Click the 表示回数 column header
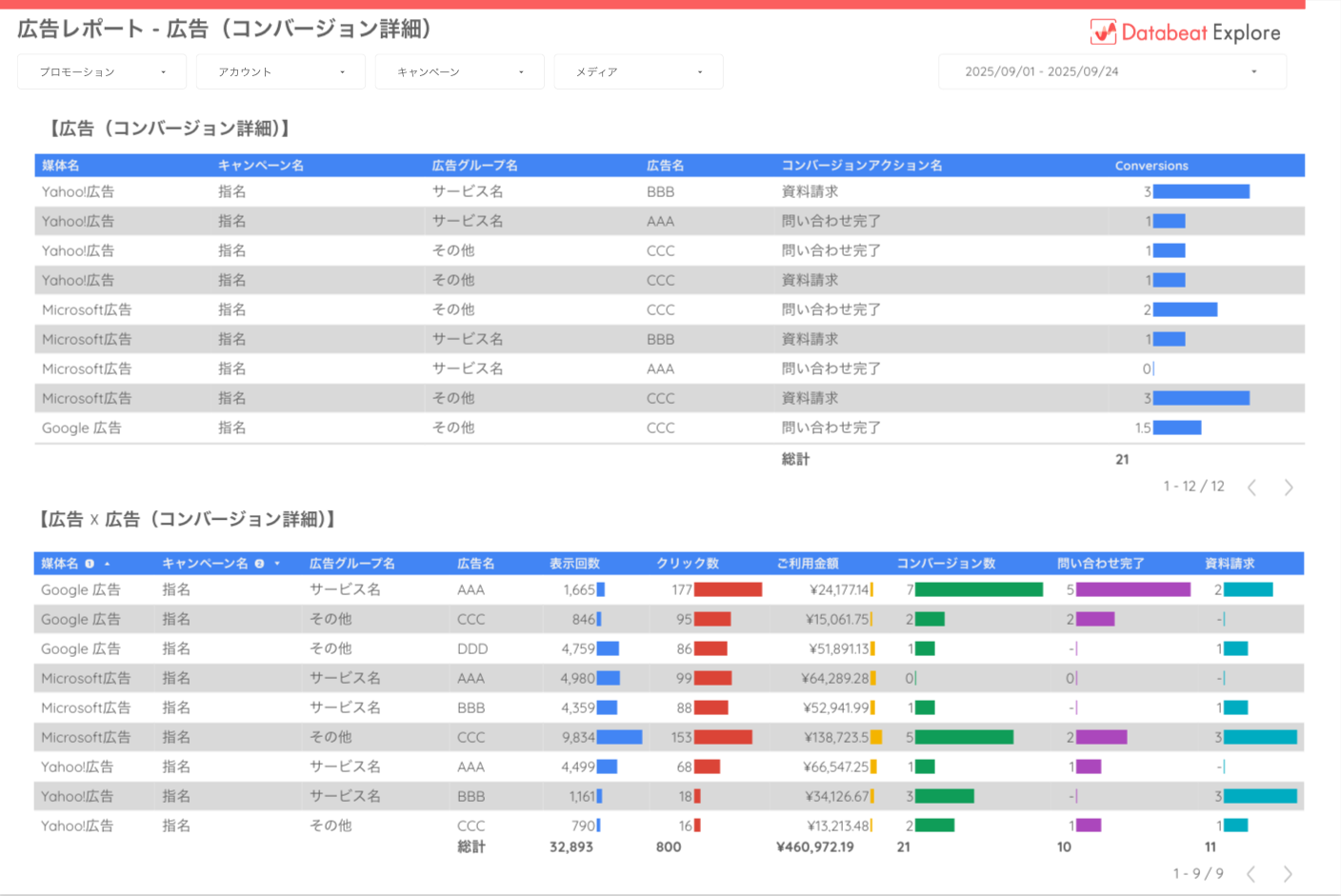This screenshot has height=896, width=1341. (x=574, y=564)
